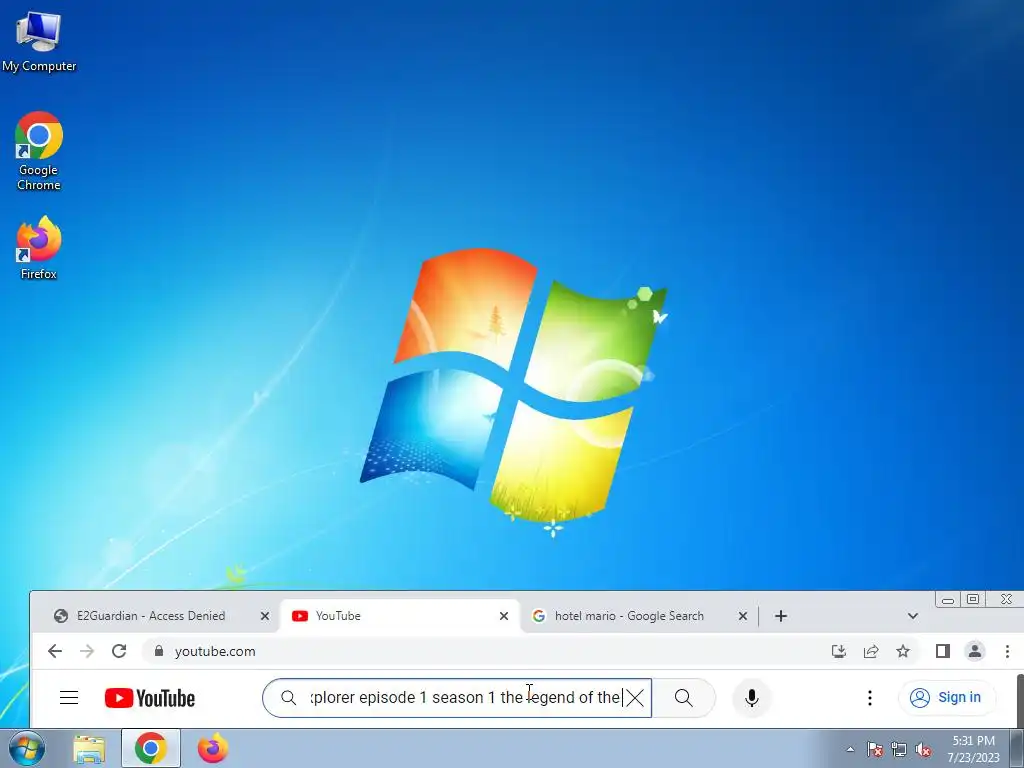Bookmark this page with star icon

point(903,651)
